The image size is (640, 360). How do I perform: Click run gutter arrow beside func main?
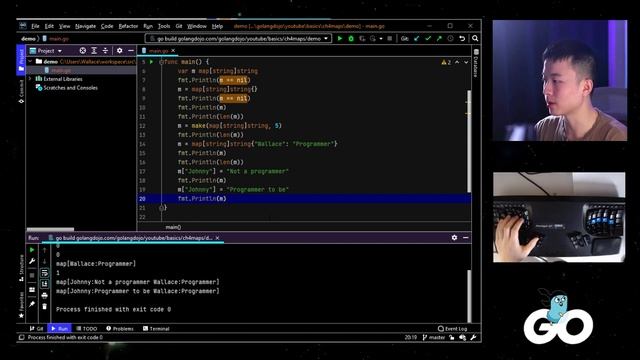151,62
